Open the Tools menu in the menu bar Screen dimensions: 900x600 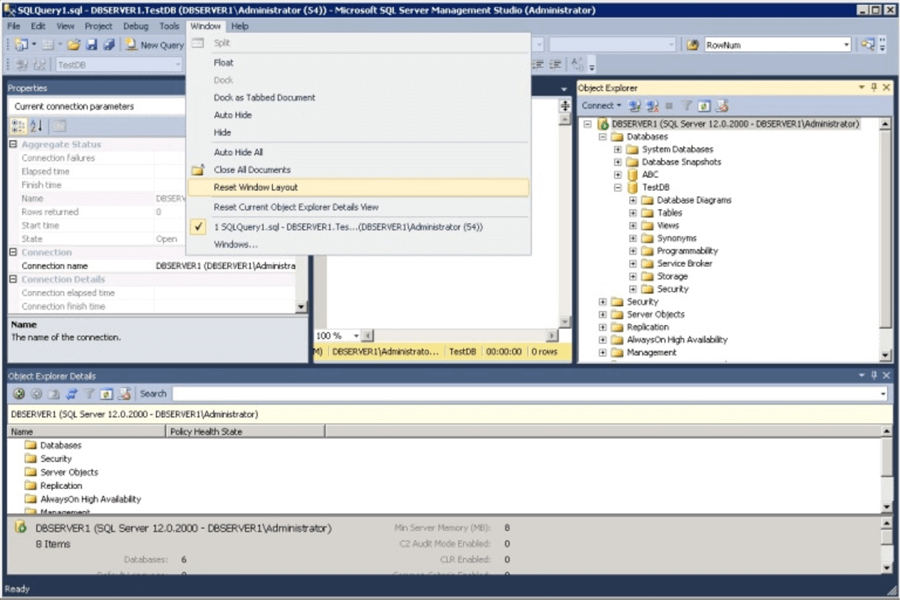pos(169,26)
